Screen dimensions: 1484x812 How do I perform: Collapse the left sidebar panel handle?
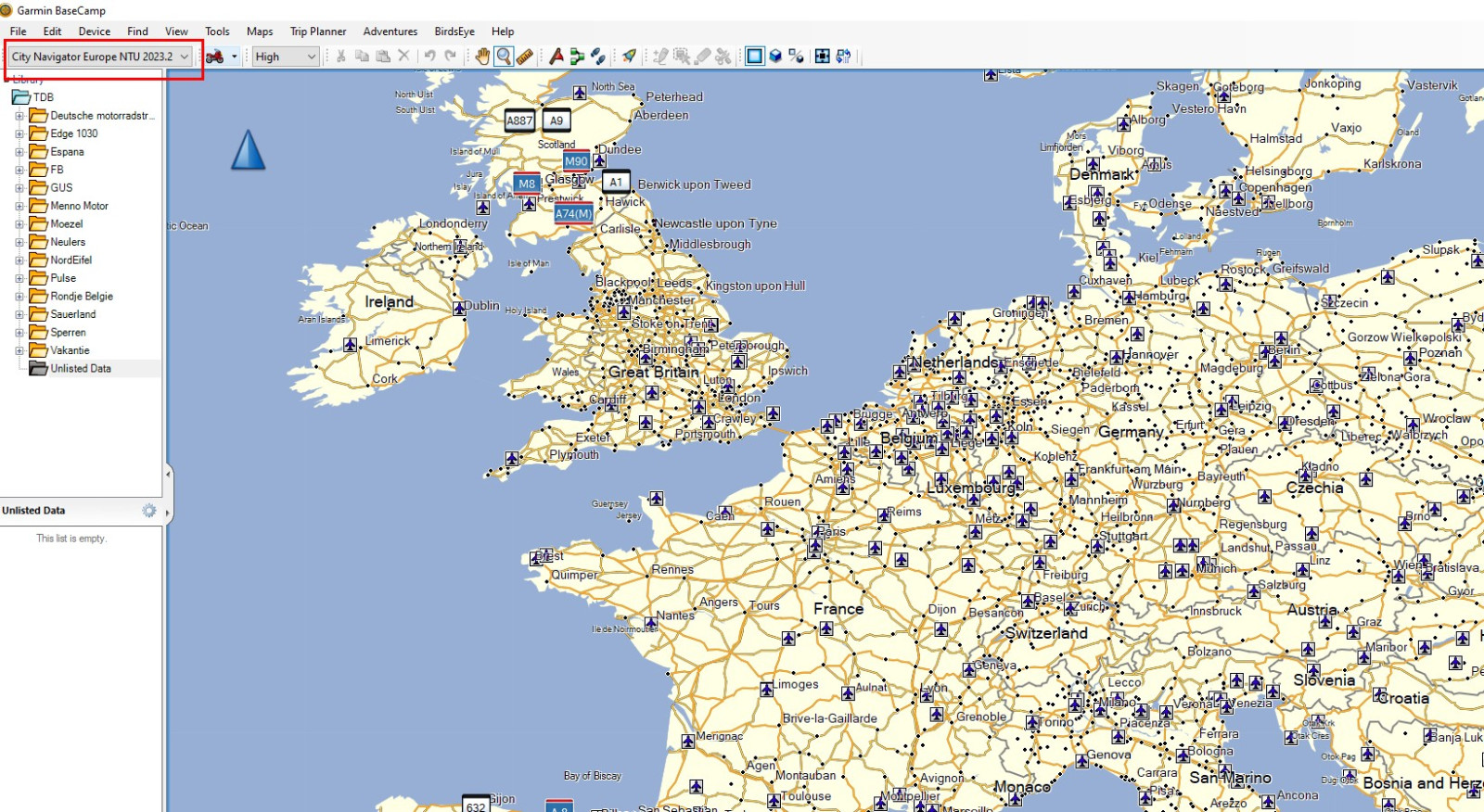tap(168, 475)
